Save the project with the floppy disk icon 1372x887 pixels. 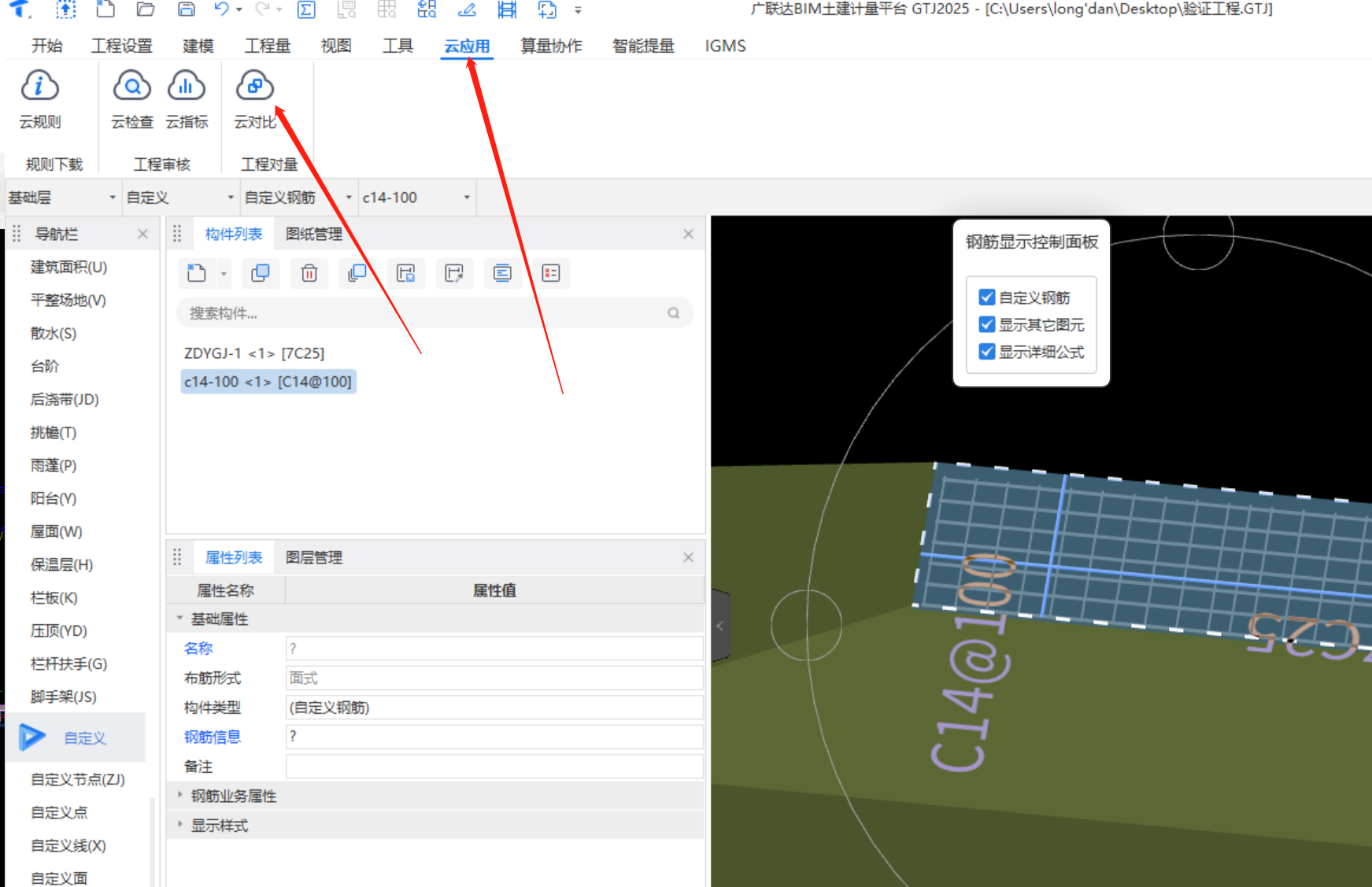[187, 9]
